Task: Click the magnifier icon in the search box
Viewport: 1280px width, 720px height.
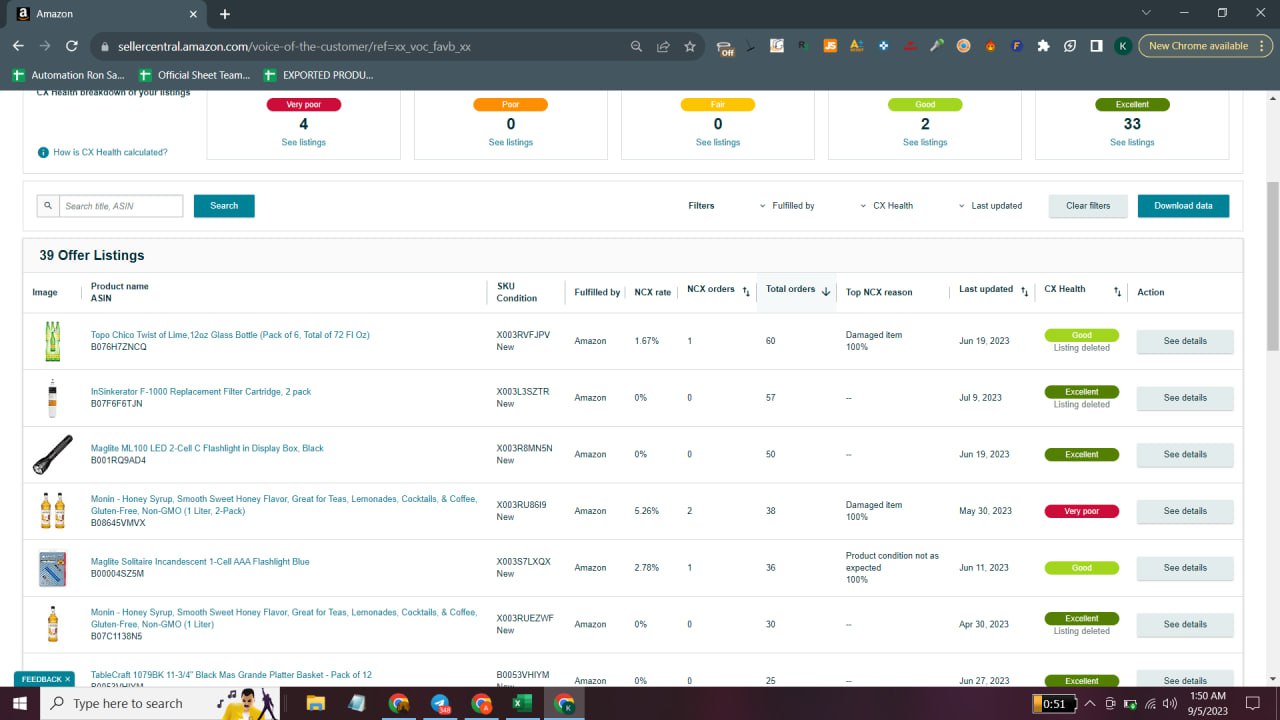Action: coord(48,206)
